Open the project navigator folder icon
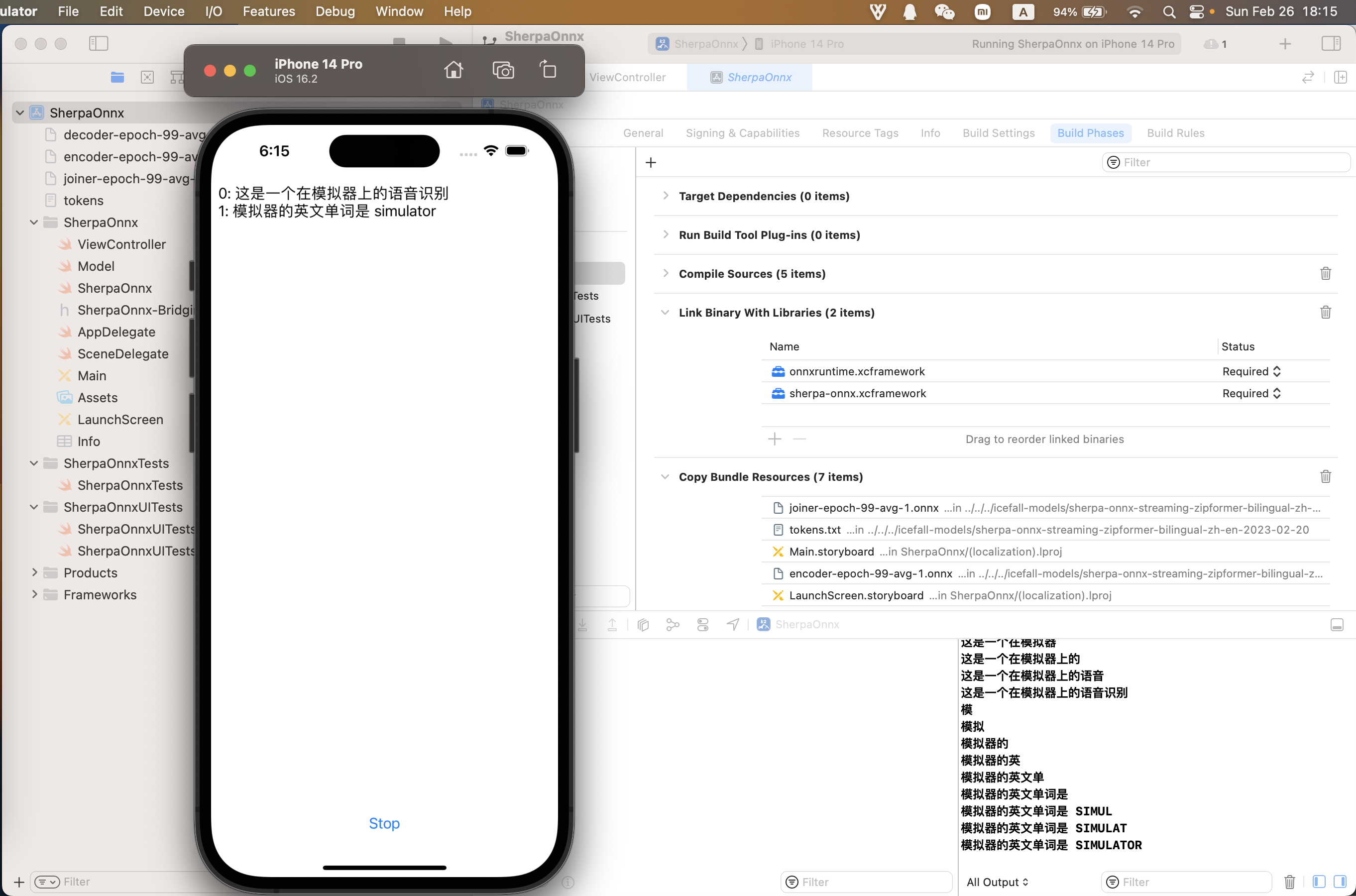Image resolution: width=1356 pixels, height=896 pixels. (117, 77)
